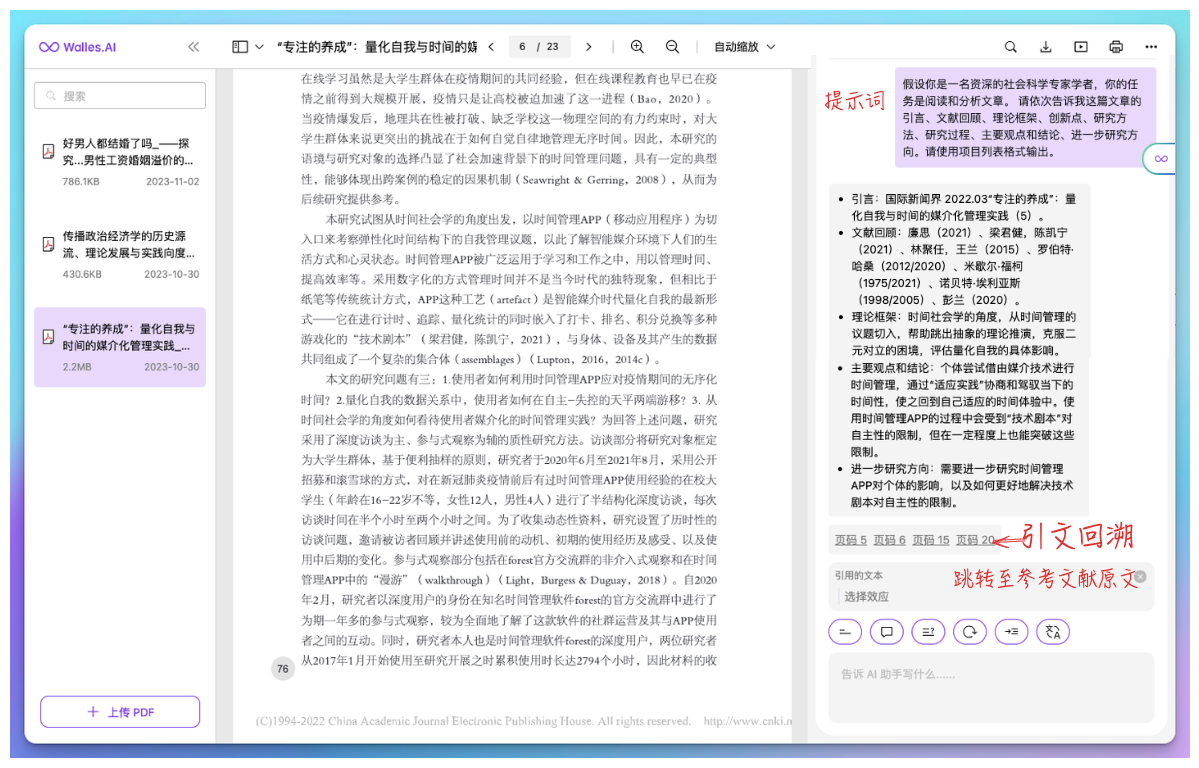Image resolution: width=1199 pixels, height=768 pixels.
Task: Click the speech bubble chat action button
Action: [x=886, y=632]
